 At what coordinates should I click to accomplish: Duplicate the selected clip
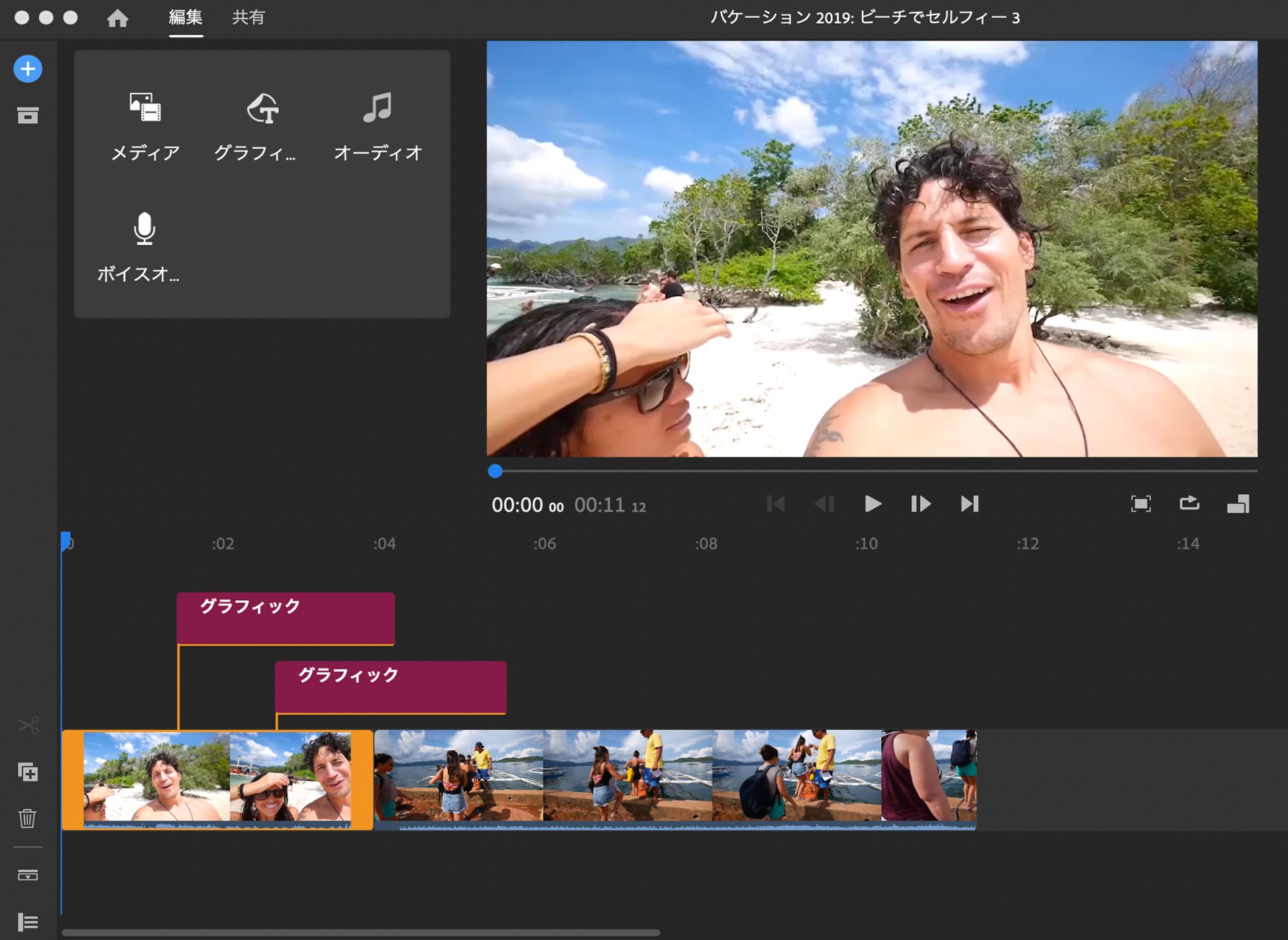[x=28, y=772]
